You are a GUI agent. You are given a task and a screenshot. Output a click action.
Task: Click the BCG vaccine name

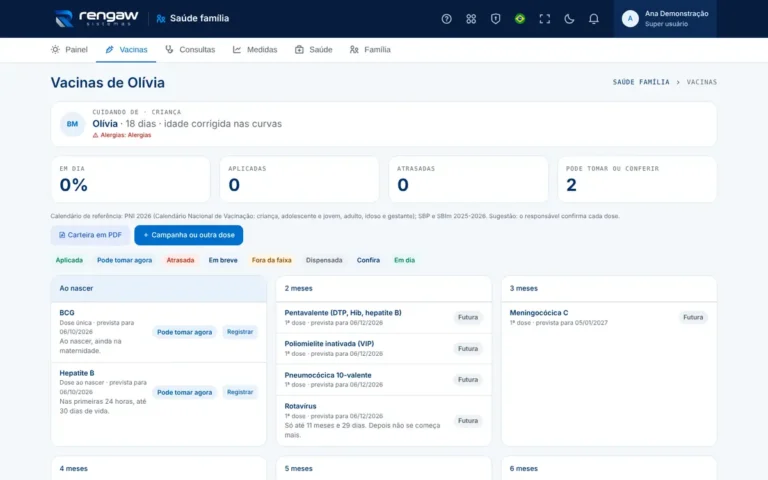point(67,312)
